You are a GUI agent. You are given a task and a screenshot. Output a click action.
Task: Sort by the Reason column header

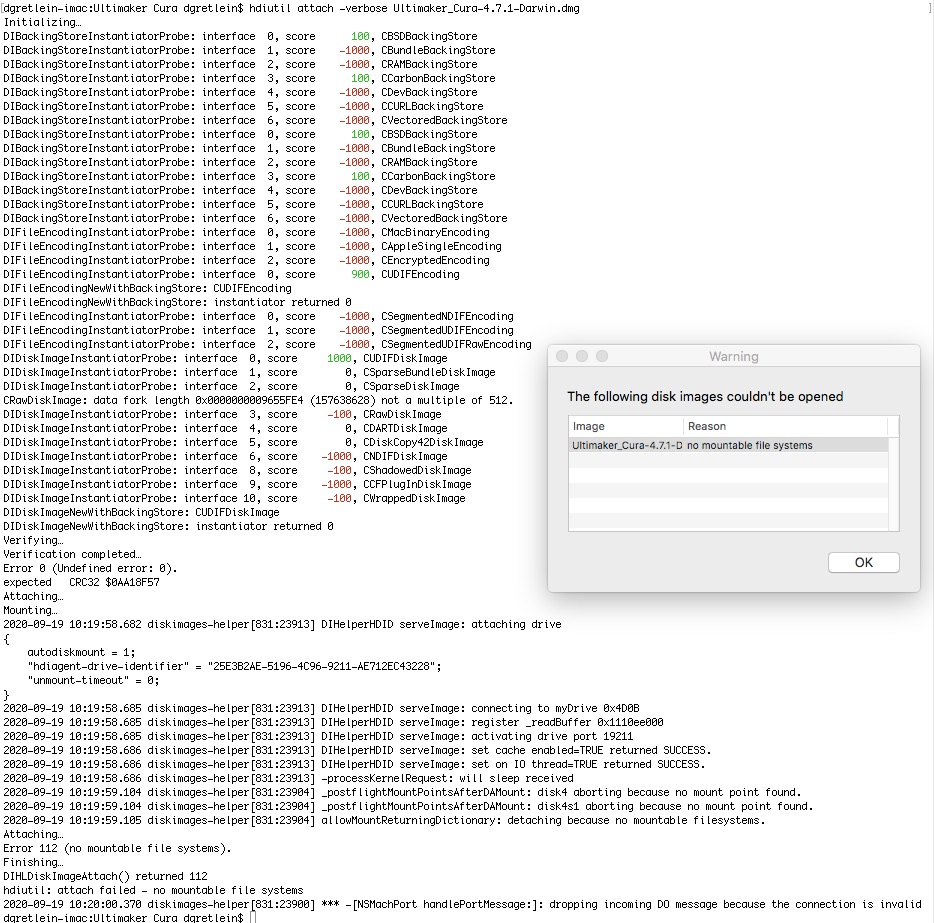tap(785, 426)
